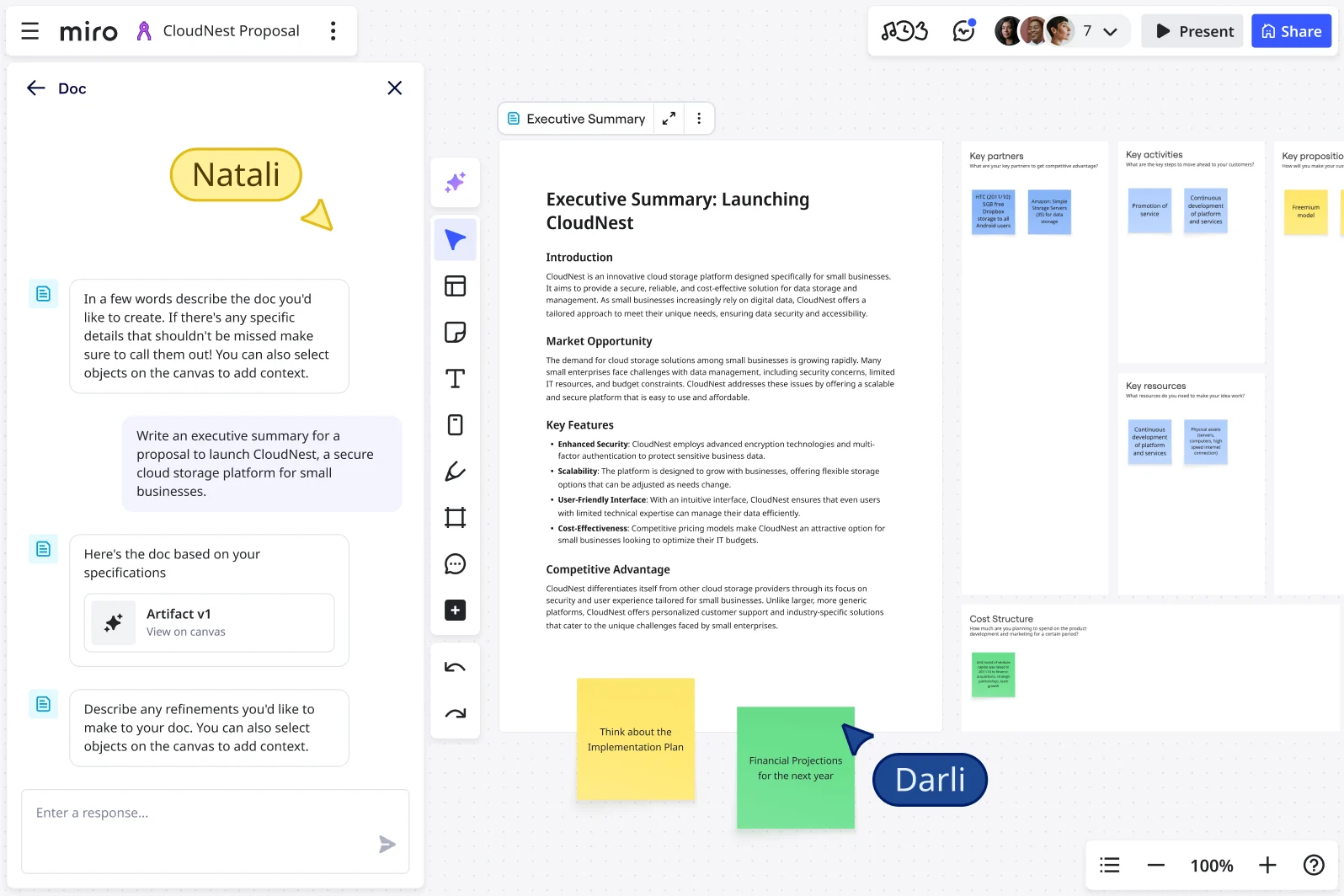Screen dimensions: 1344x896
Task: Close the Doc side panel
Action: pyautogui.click(x=394, y=88)
